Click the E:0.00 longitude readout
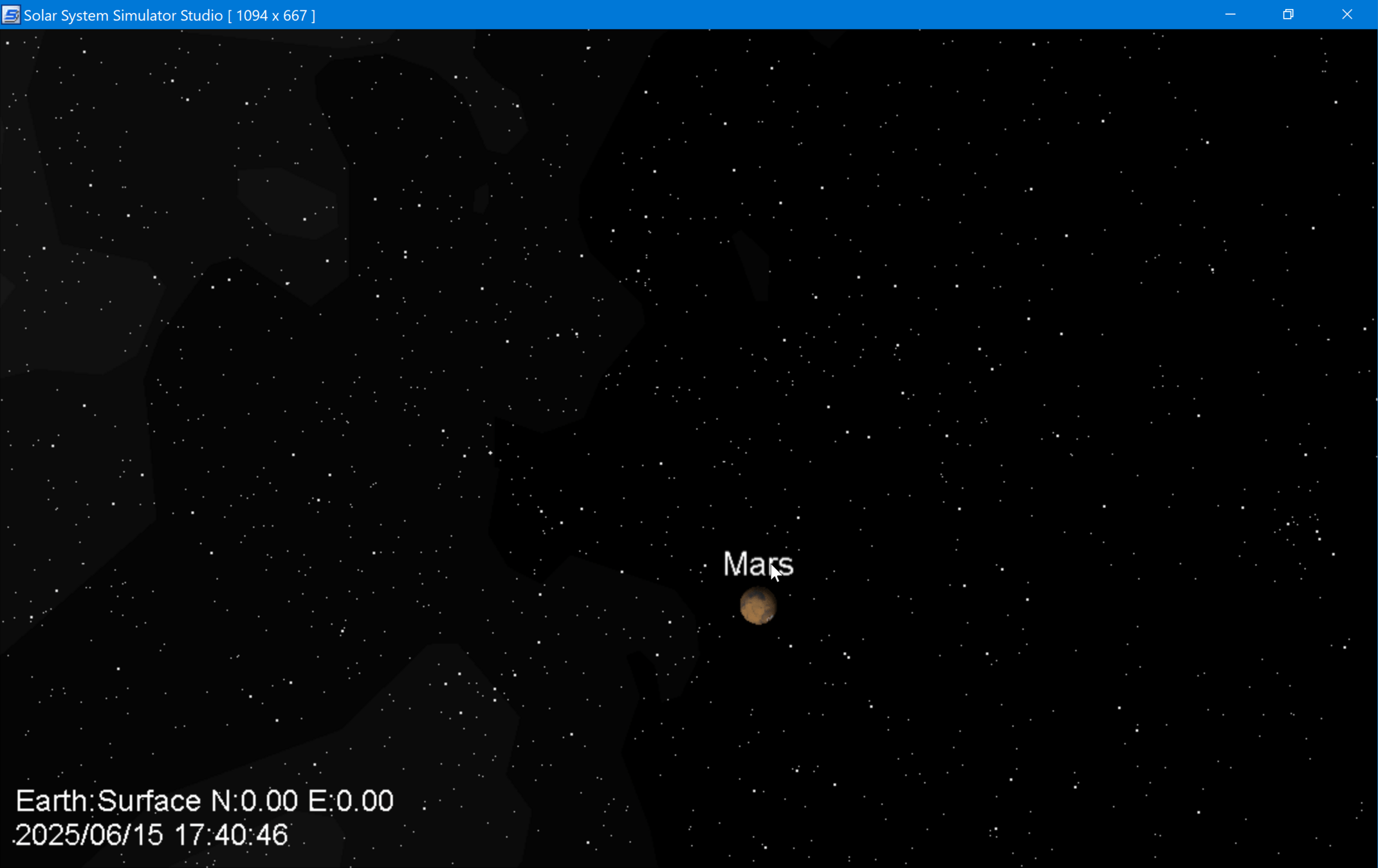1378x868 pixels. (351, 801)
